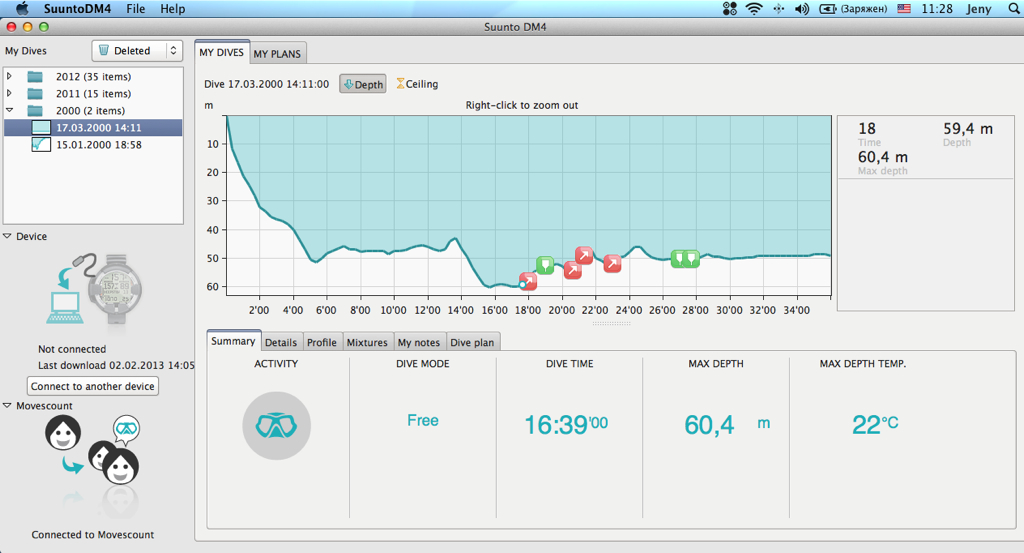The height and width of the screenshot is (553, 1024).
Task: Open the Mixtures tab
Action: coord(366,342)
